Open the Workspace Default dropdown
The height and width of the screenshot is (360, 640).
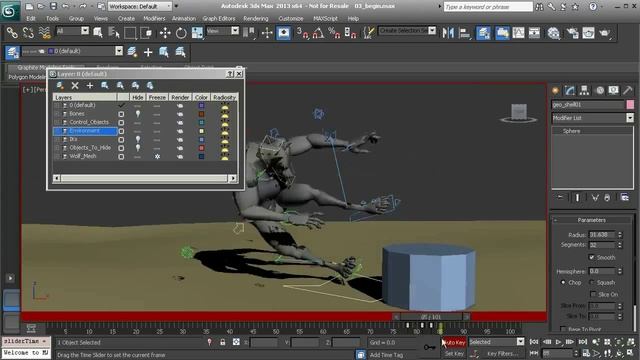click(x=140, y=6)
